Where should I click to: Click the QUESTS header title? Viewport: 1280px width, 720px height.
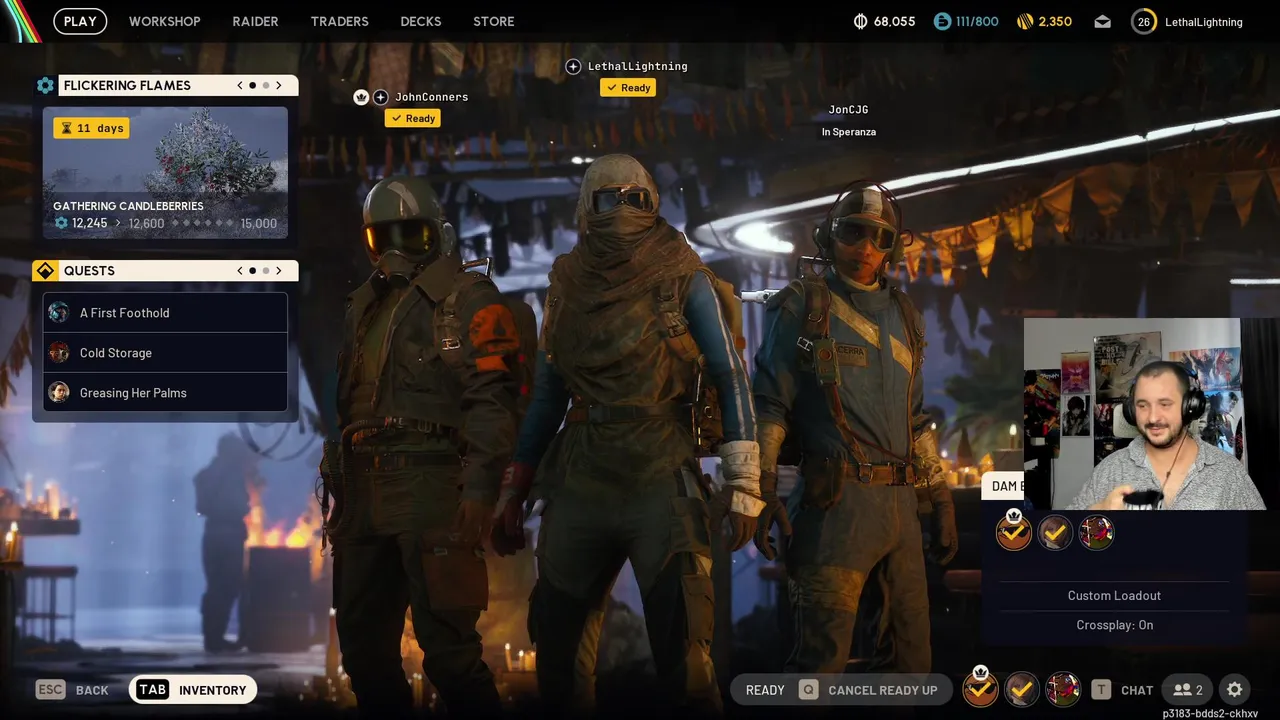click(x=89, y=271)
